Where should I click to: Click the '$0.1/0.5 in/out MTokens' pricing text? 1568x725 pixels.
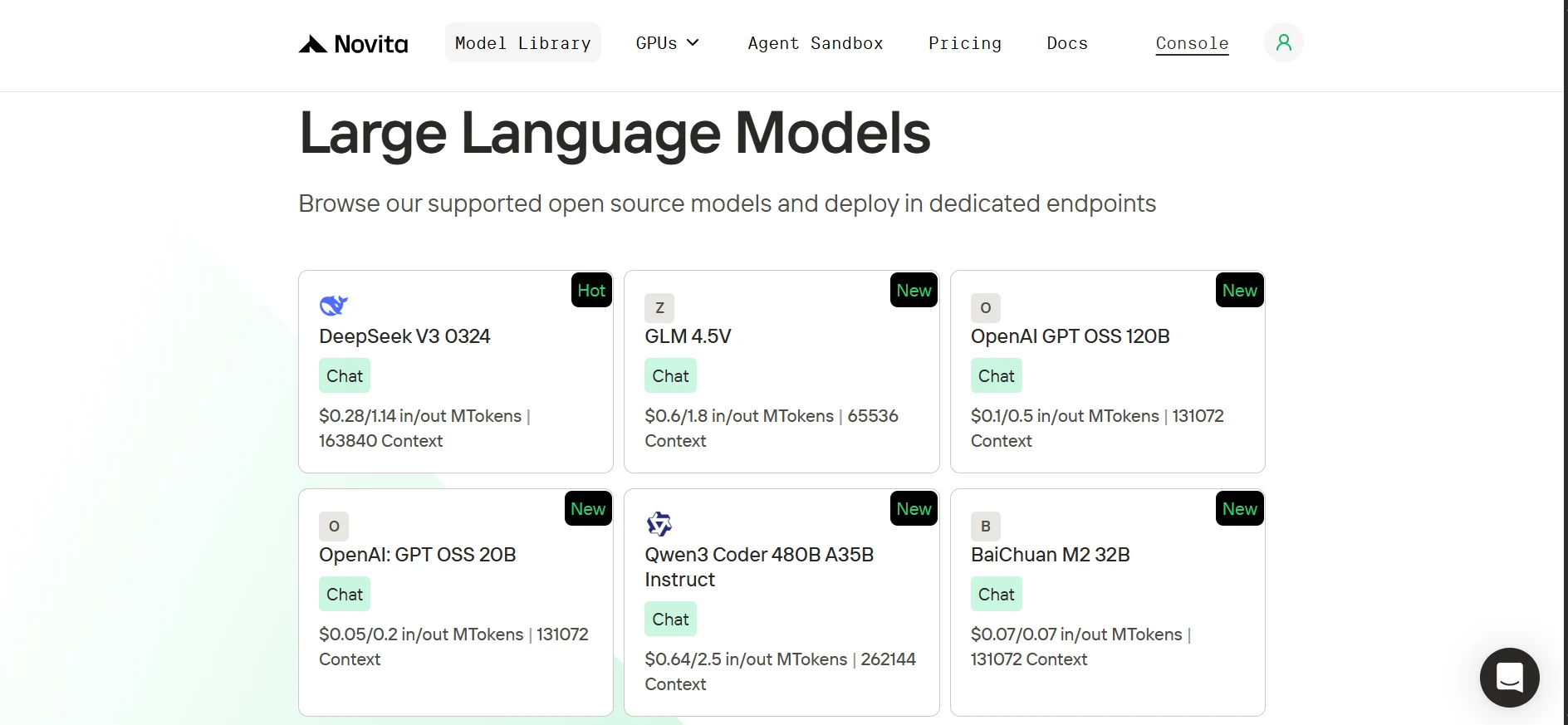(x=1065, y=416)
